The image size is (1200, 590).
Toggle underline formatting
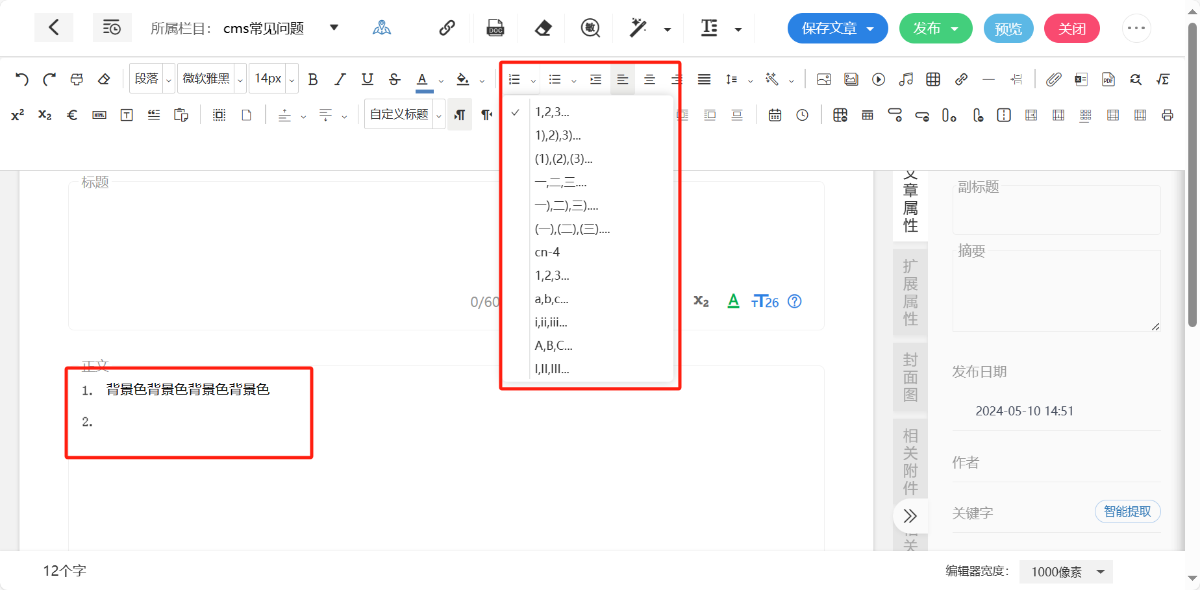367,79
